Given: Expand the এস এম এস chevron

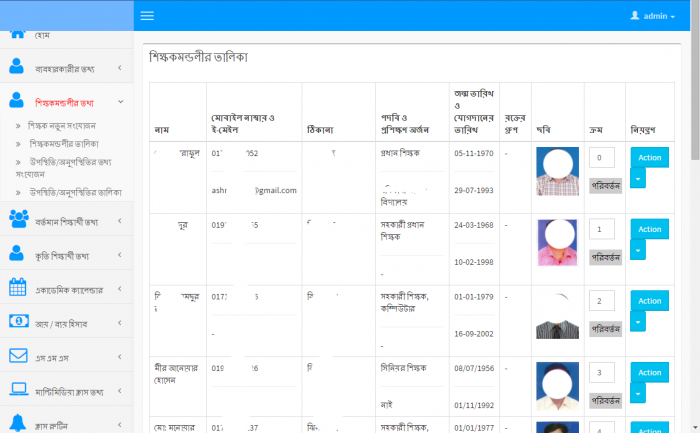Looking at the screenshot, I should pos(120,357).
